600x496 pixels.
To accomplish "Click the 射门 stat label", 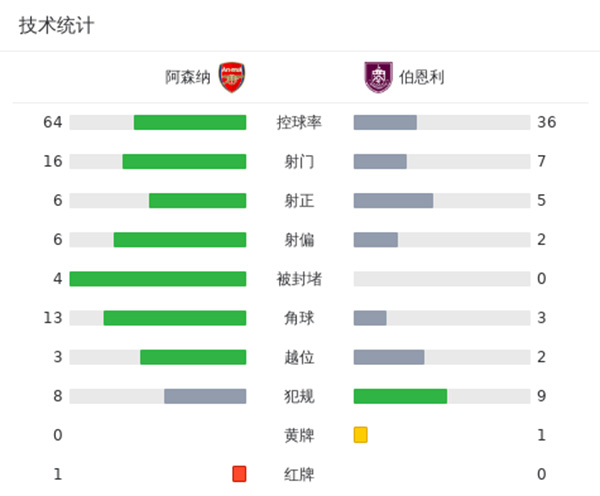I will click(299, 162).
